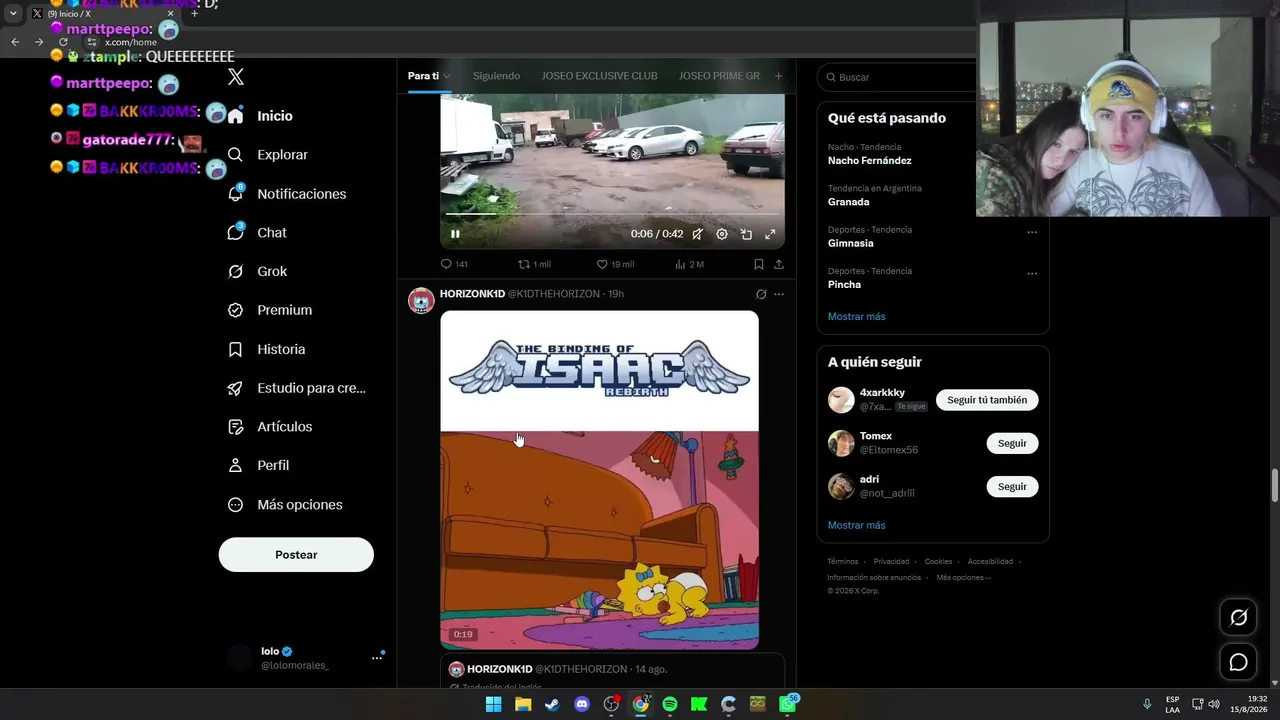Unmute the video sound
The height and width of the screenshot is (720, 1280).
click(x=697, y=234)
